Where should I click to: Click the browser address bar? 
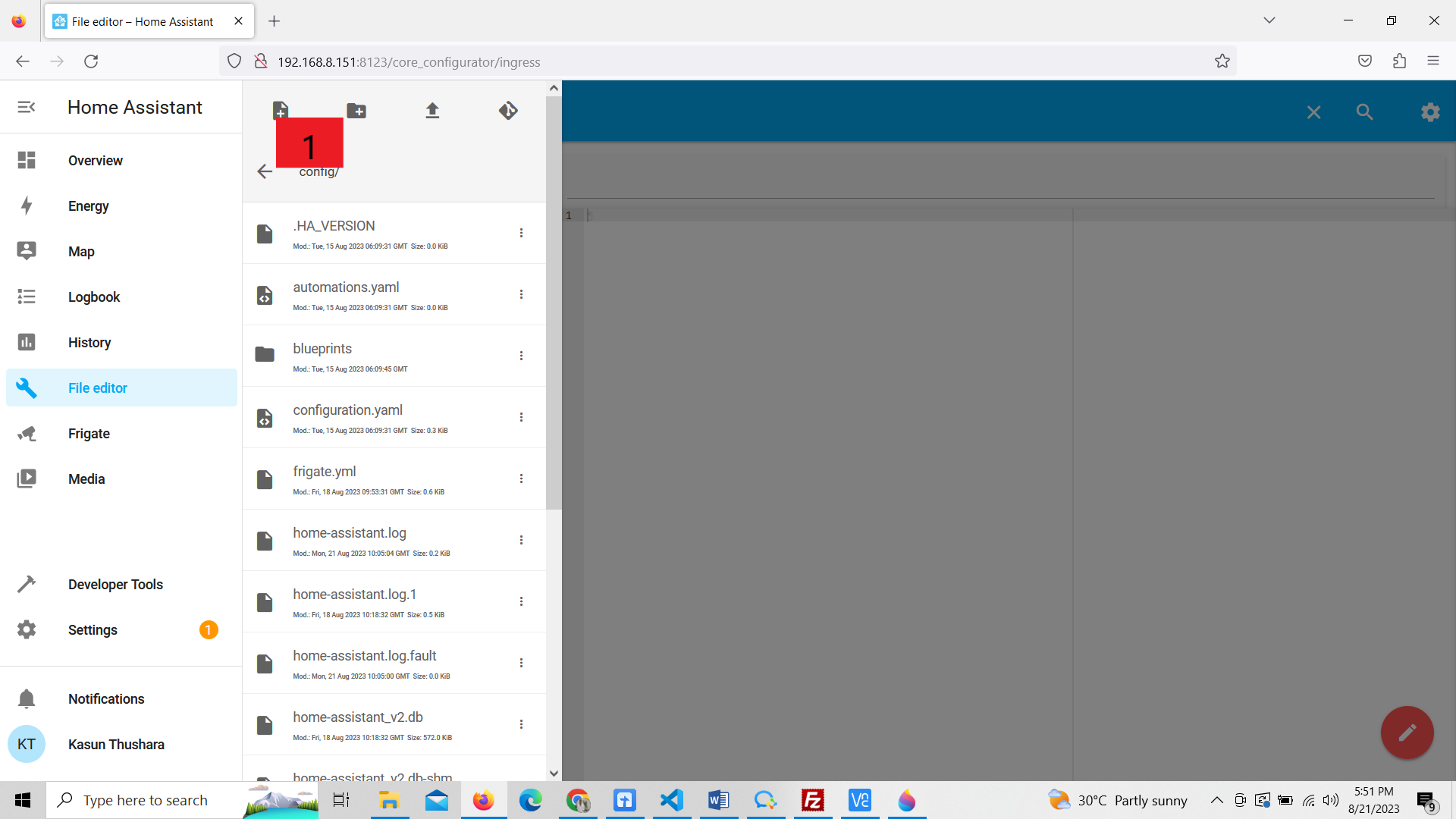(728, 61)
